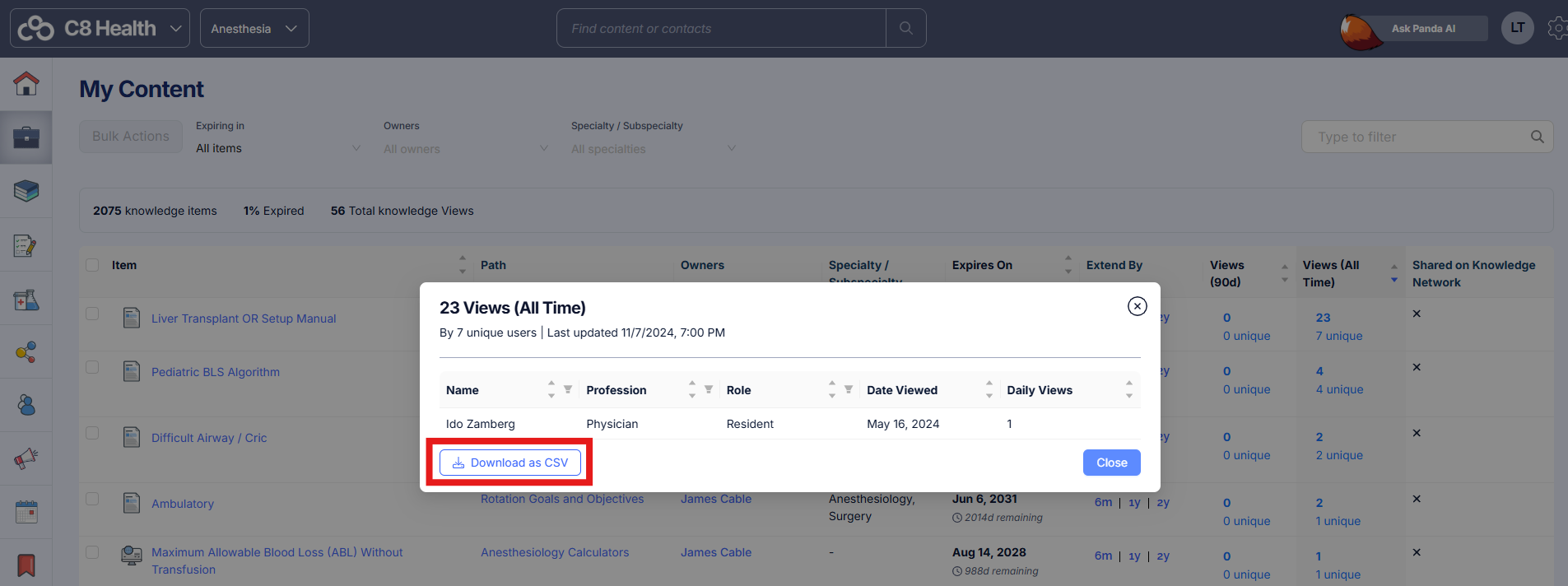Screen dimensions: 1568x586
Task: Click the Home icon in sidebar
Action: pyautogui.click(x=26, y=83)
